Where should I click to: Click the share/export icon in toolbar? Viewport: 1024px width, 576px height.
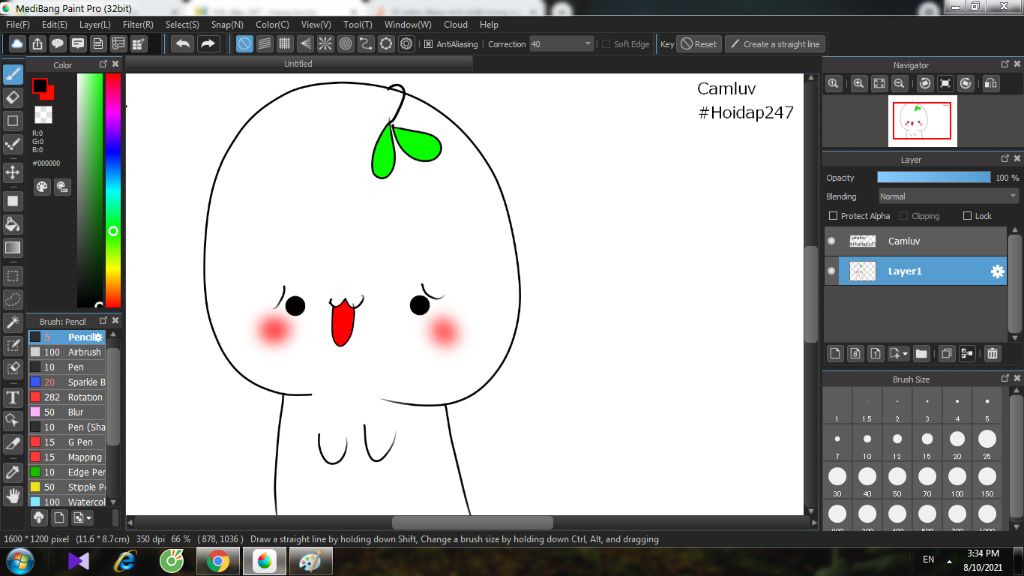[x=37, y=44]
